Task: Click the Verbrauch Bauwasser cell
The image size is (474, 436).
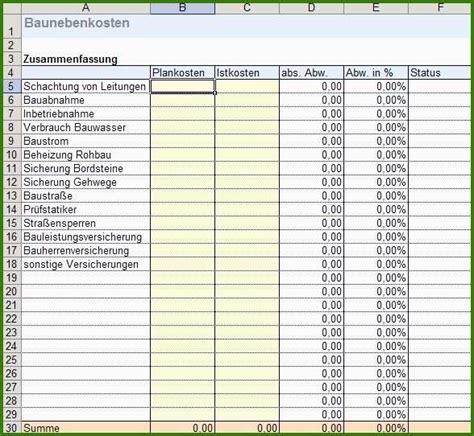Action: tap(86, 127)
